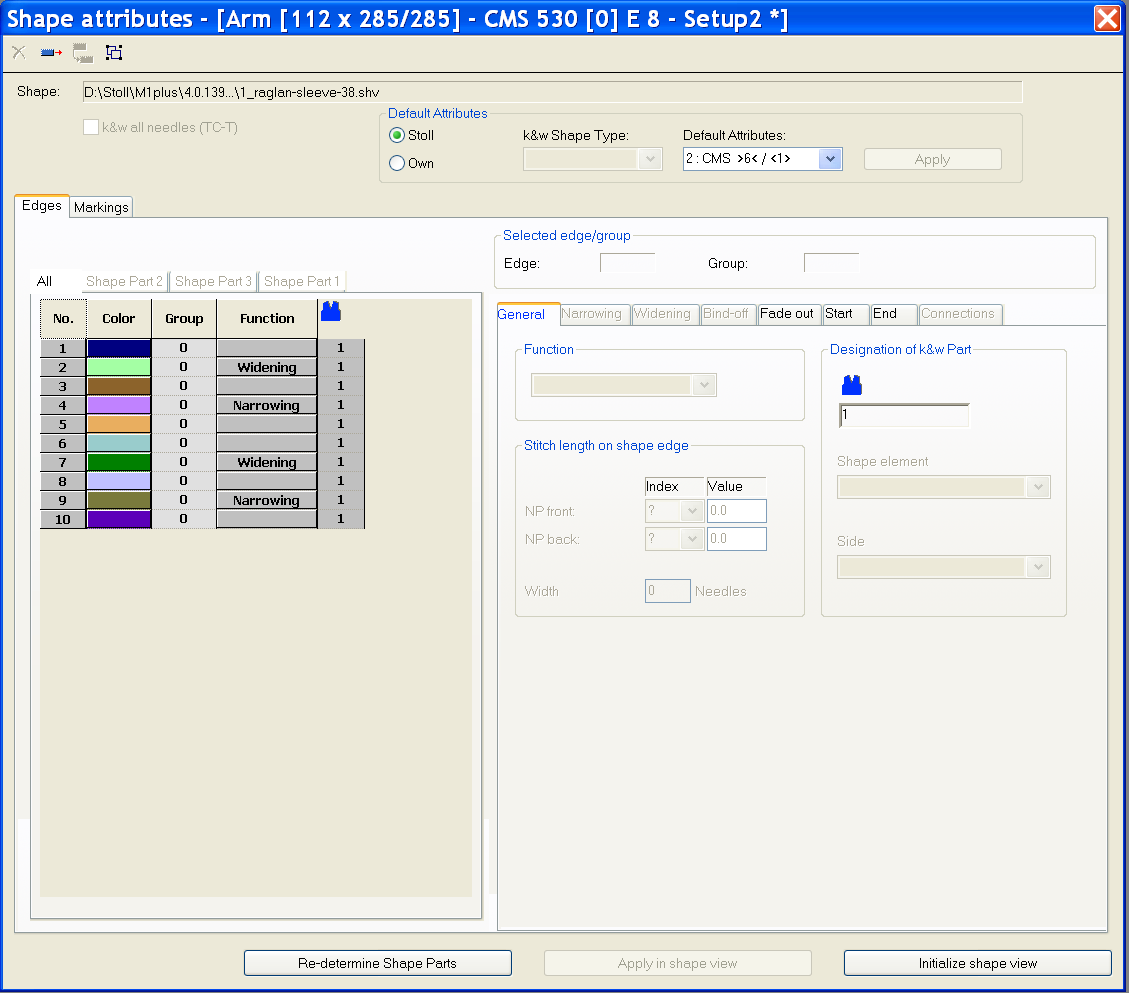This screenshot has height=993, width=1129.
Task: Open the Default Attributes dropdown
Action: click(829, 159)
